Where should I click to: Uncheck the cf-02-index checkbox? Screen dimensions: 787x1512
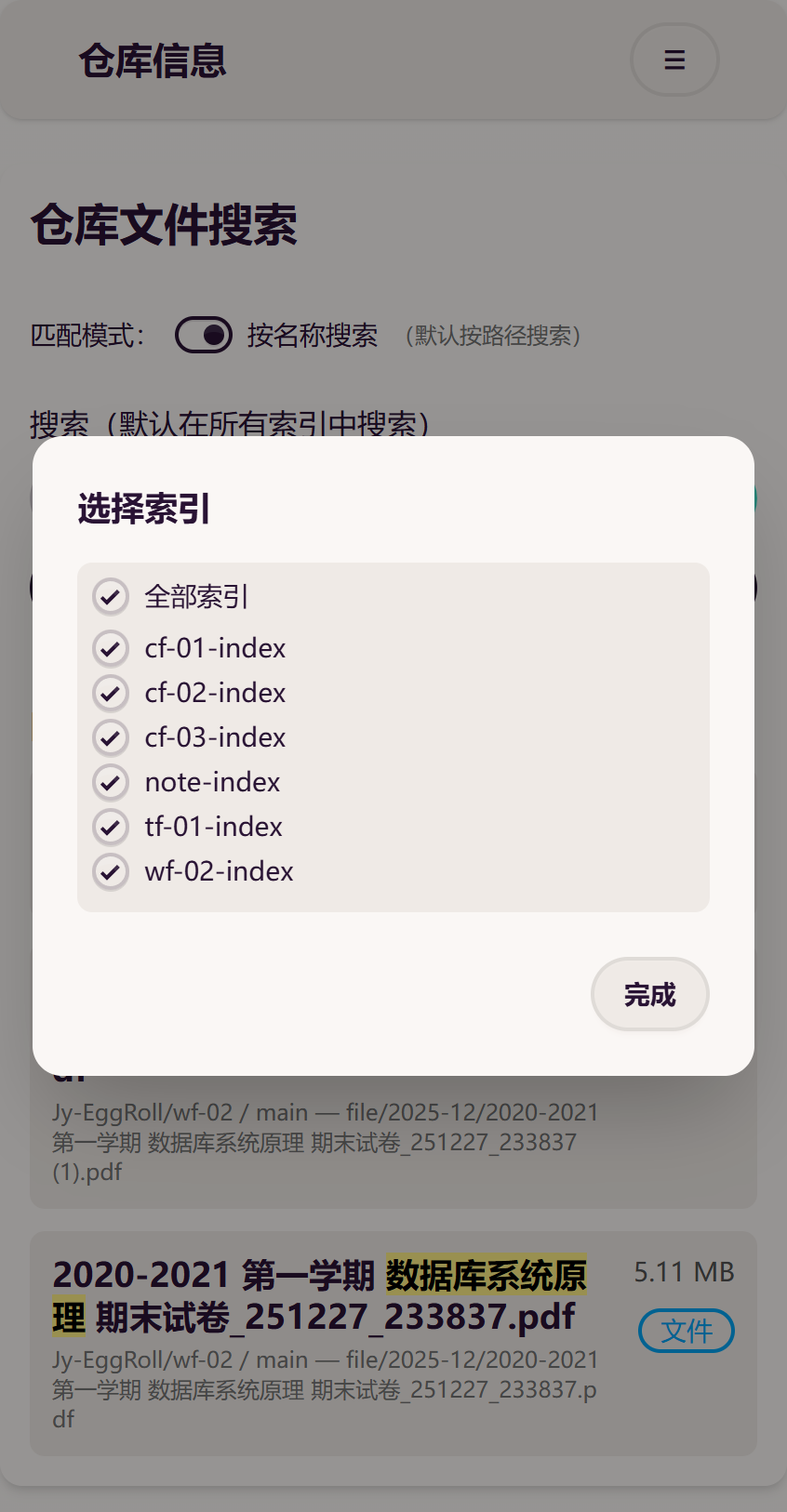[110, 693]
